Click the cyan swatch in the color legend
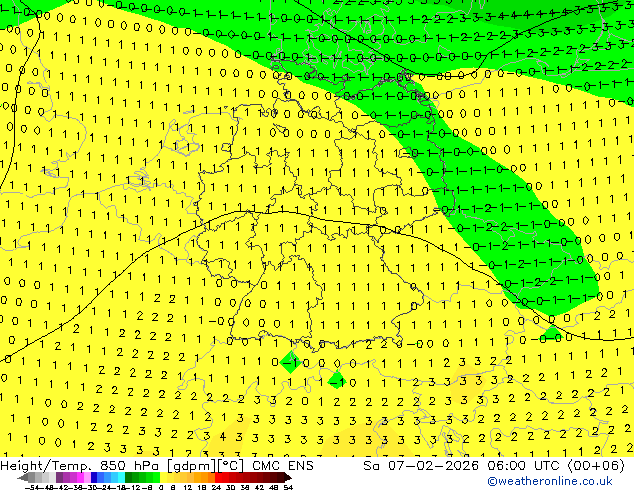 121,478
